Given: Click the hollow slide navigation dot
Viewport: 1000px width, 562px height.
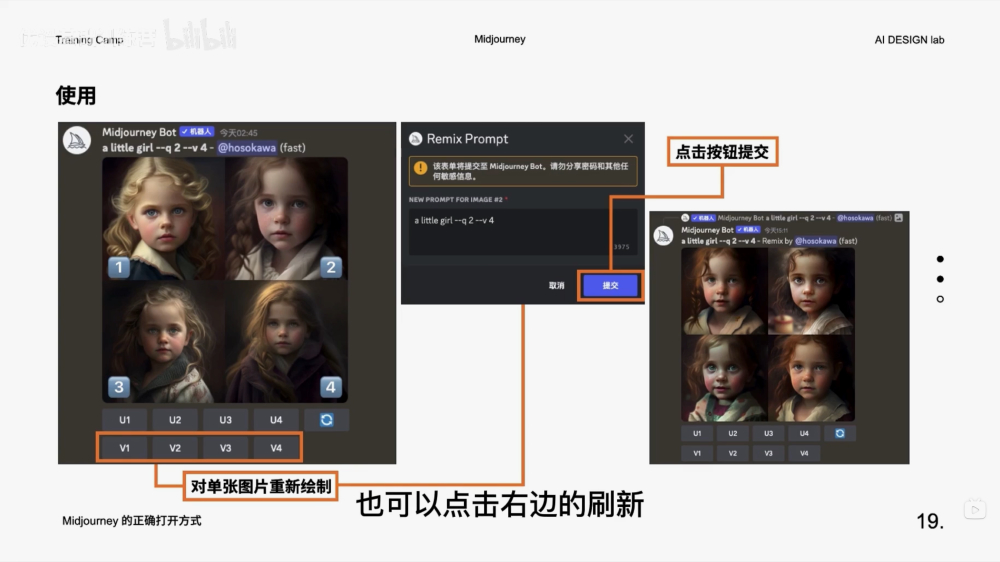Looking at the screenshot, I should click(940, 299).
